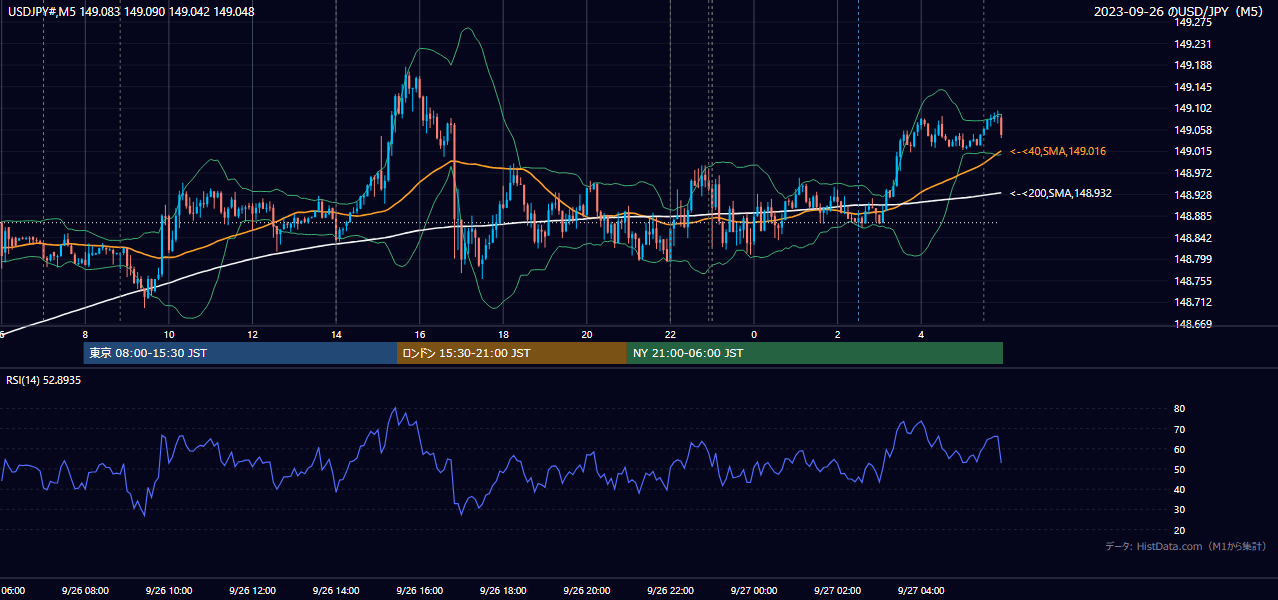Click price scale value 149.188
The image size is (1278, 600).
tap(1194, 65)
